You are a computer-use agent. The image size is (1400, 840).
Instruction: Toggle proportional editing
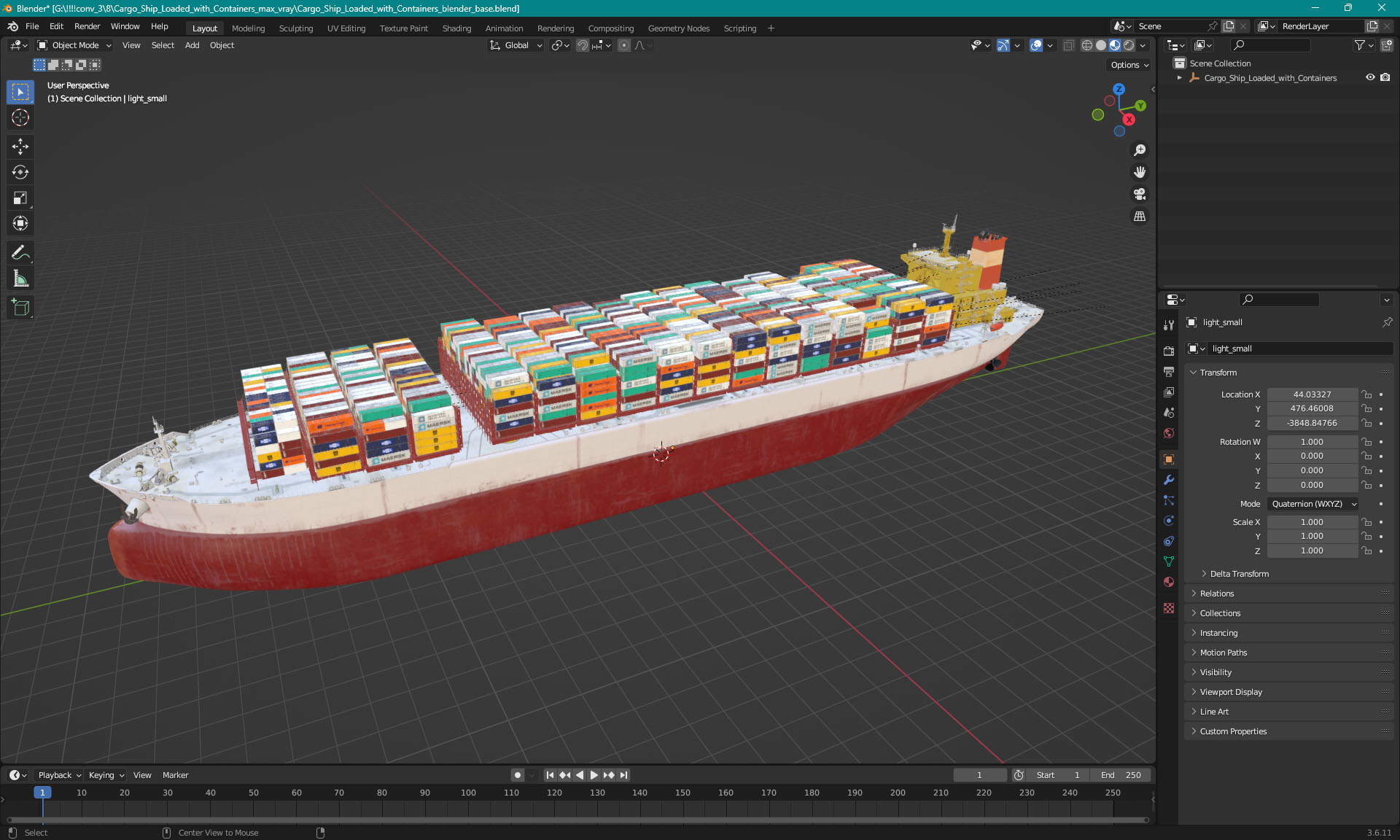coord(624,45)
